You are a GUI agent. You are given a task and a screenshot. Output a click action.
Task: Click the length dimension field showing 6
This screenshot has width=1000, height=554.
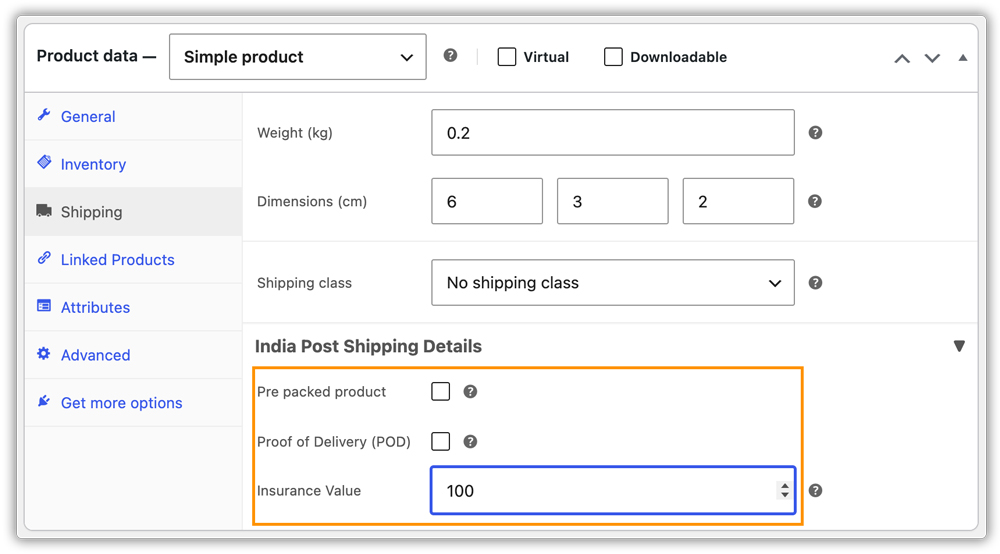(487, 201)
